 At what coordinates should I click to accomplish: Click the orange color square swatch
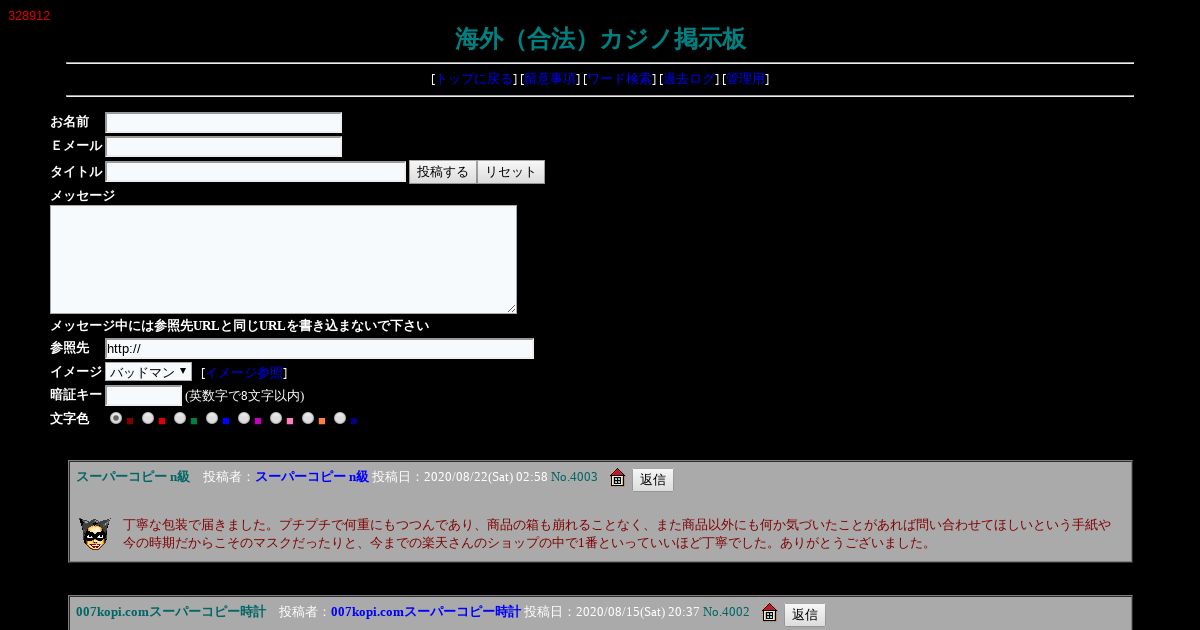[x=322, y=421]
